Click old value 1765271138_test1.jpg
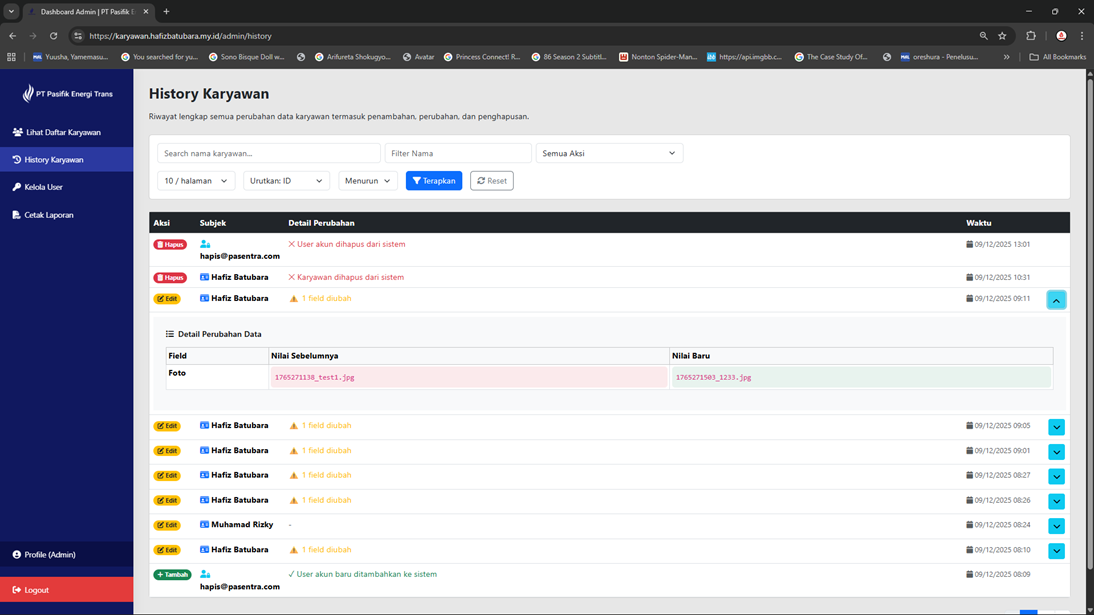The image size is (1094, 615). tap(315, 378)
